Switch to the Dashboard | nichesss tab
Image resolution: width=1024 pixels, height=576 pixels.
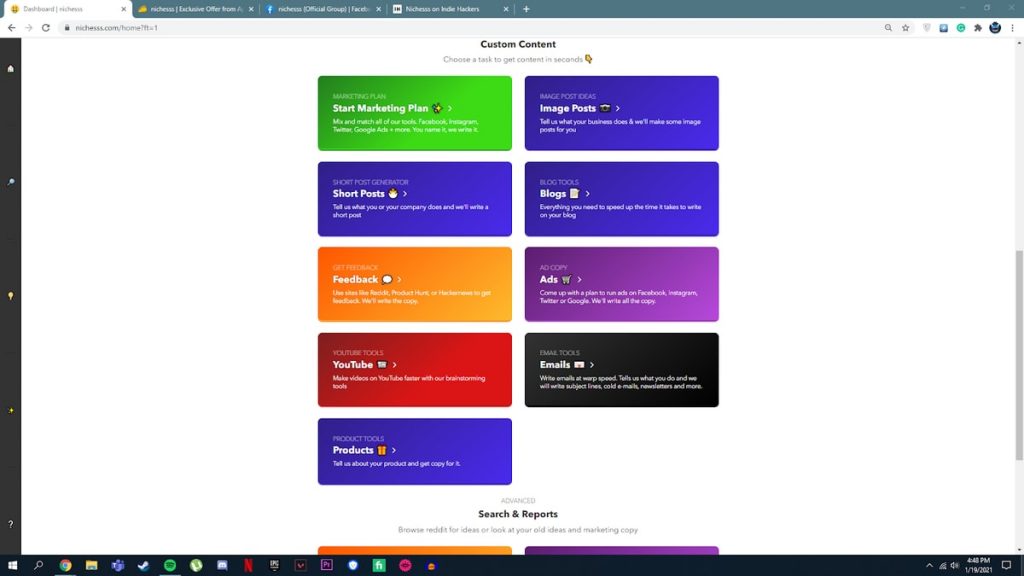point(65,9)
